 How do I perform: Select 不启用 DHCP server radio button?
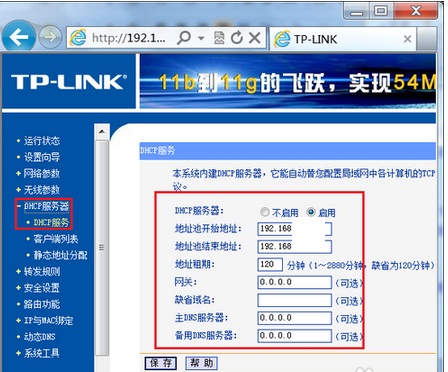[265, 212]
